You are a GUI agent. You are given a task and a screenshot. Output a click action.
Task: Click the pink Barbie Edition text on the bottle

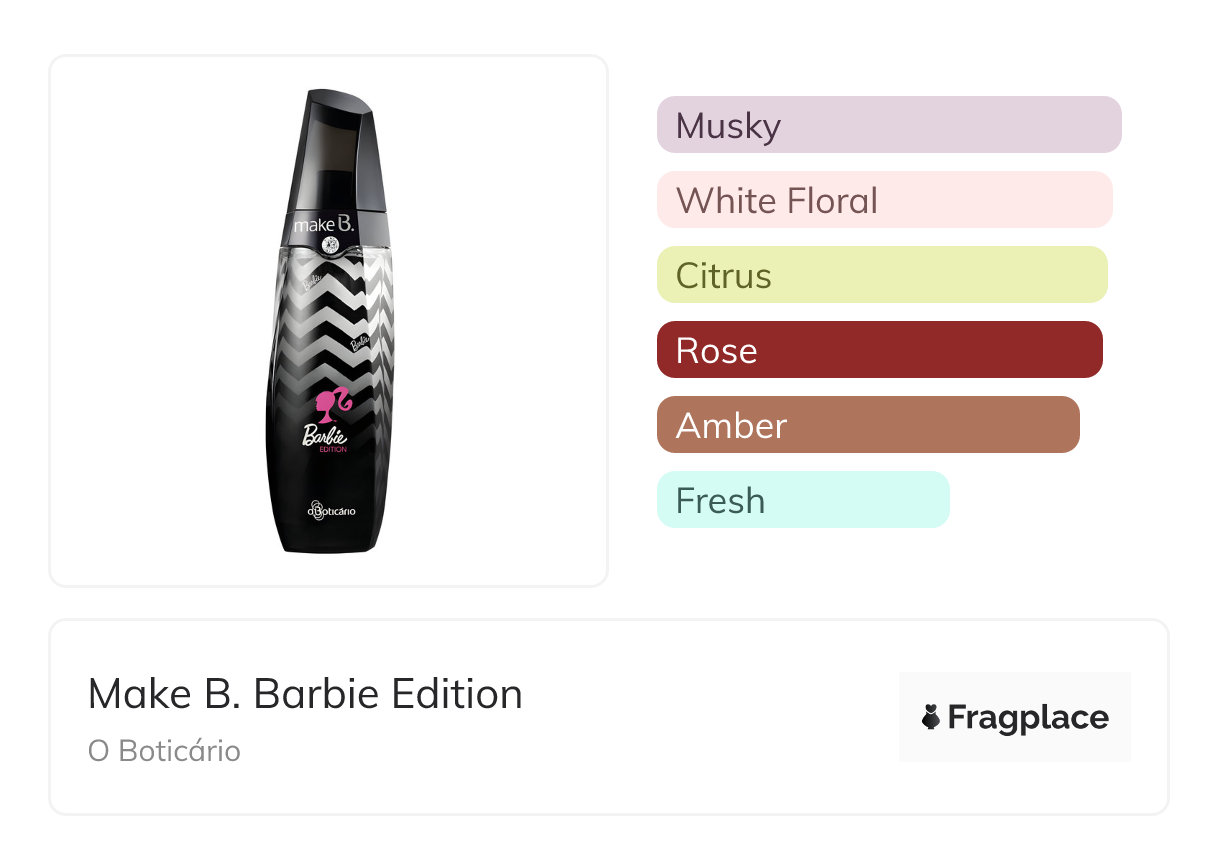click(326, 438)
